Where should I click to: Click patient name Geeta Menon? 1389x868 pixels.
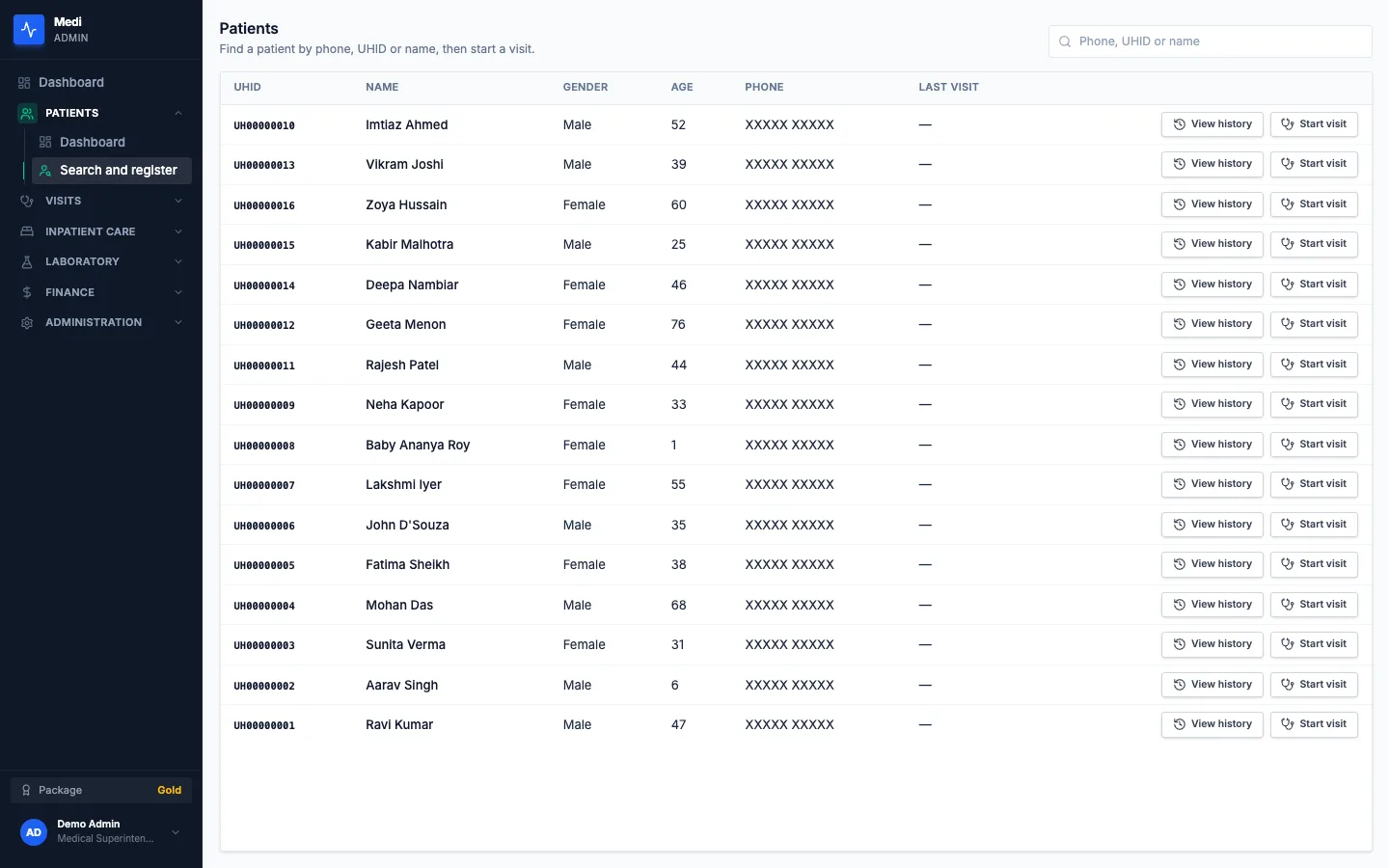pyautogui.click(x=406, y=325)
